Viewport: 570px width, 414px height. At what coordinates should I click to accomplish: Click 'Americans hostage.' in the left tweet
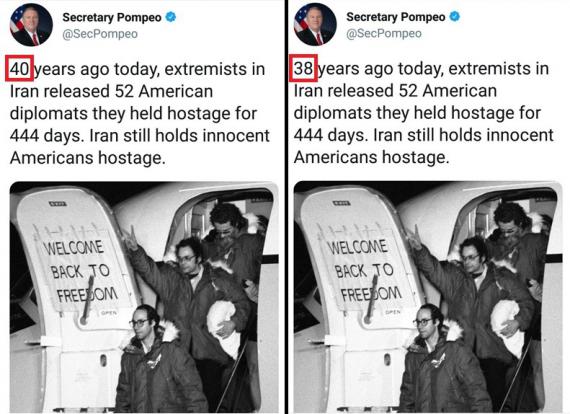coord(88,158)
